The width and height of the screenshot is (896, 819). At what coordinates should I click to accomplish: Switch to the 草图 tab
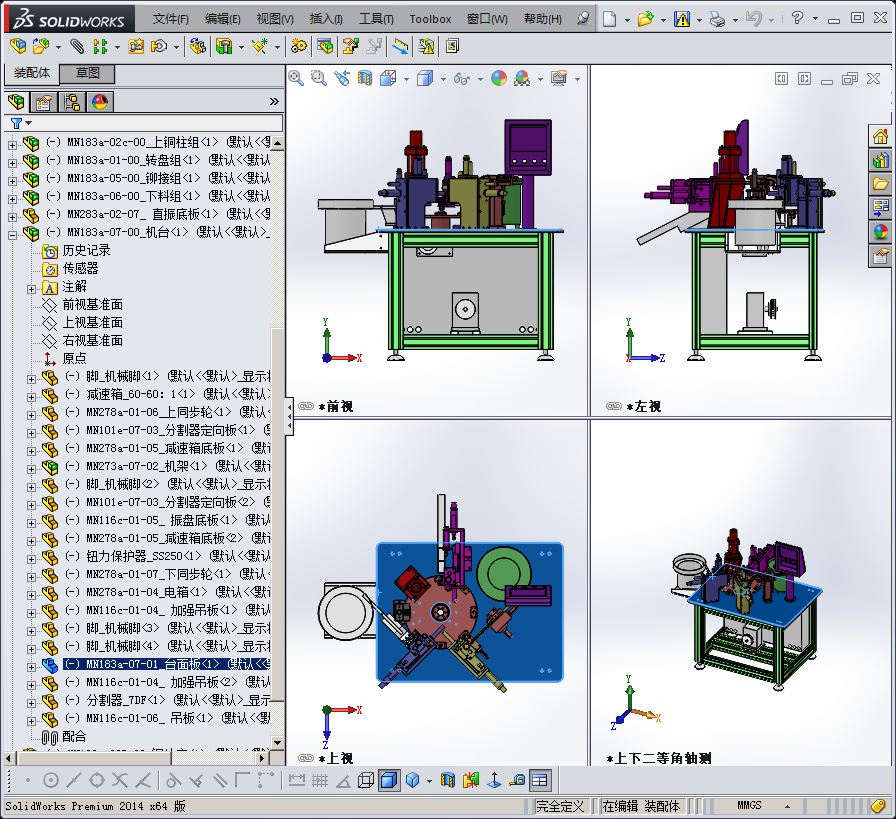coord(87,73)
